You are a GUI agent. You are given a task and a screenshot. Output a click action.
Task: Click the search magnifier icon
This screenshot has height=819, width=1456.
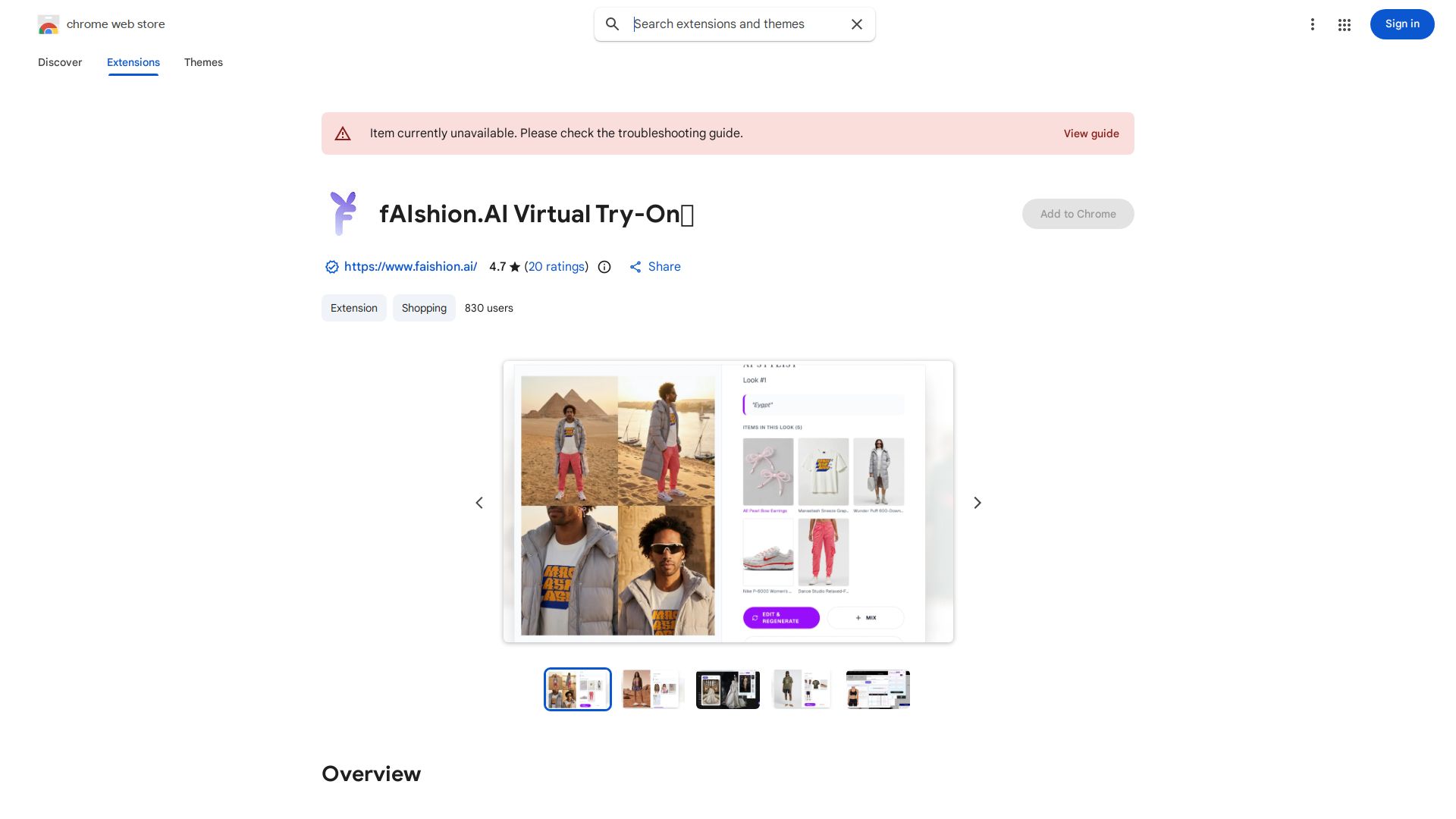pos(612,24)
